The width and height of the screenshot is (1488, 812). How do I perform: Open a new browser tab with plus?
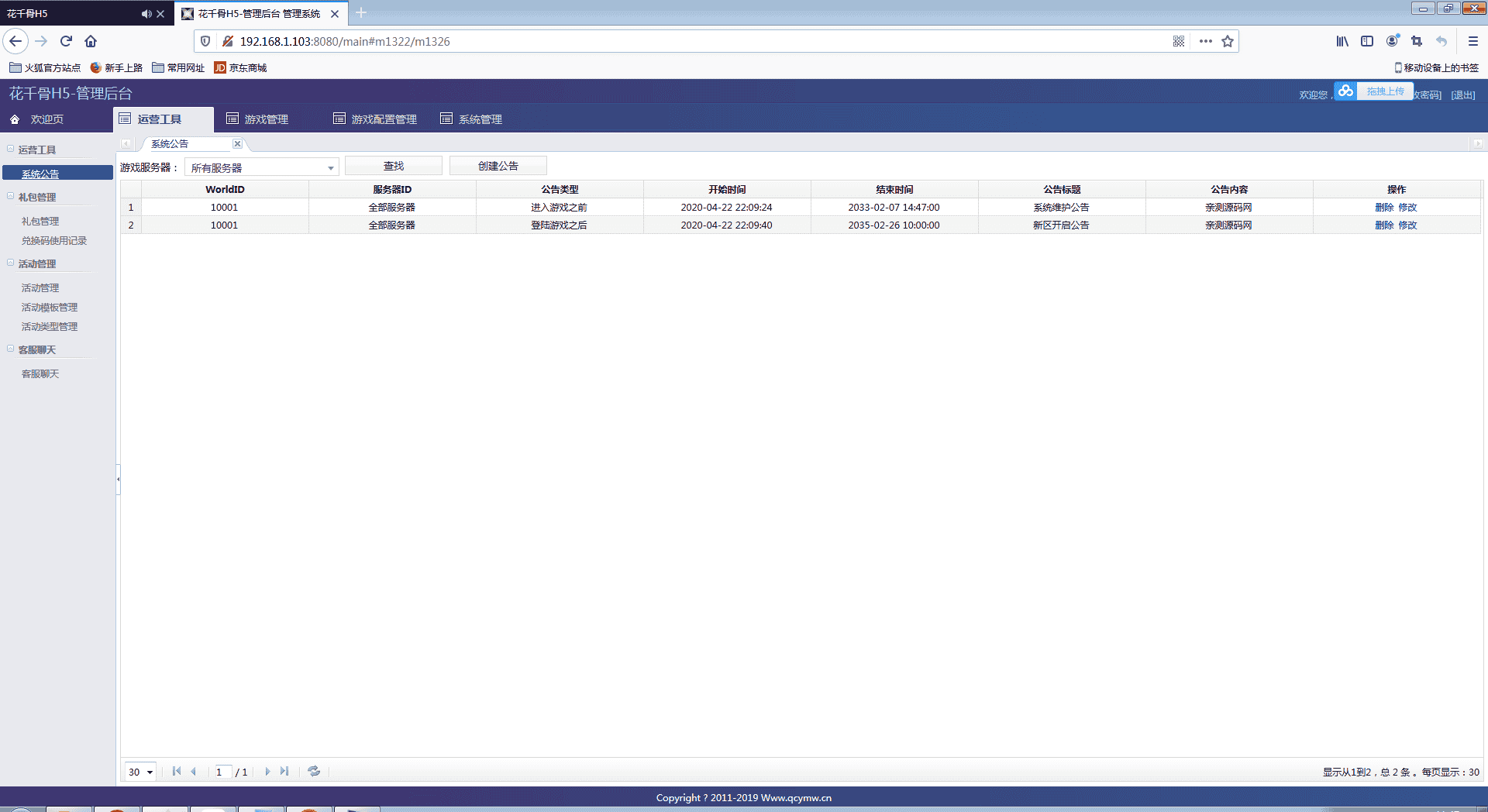coord(361,13)
